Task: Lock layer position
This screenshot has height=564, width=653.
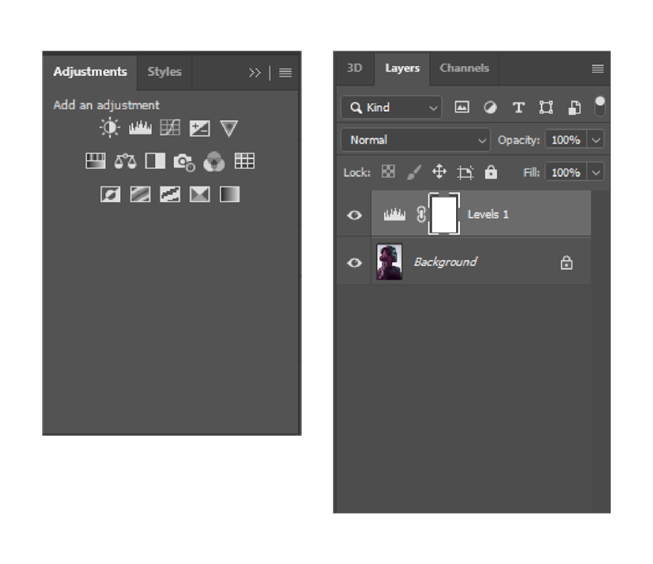Action: [x=439, y=172]
